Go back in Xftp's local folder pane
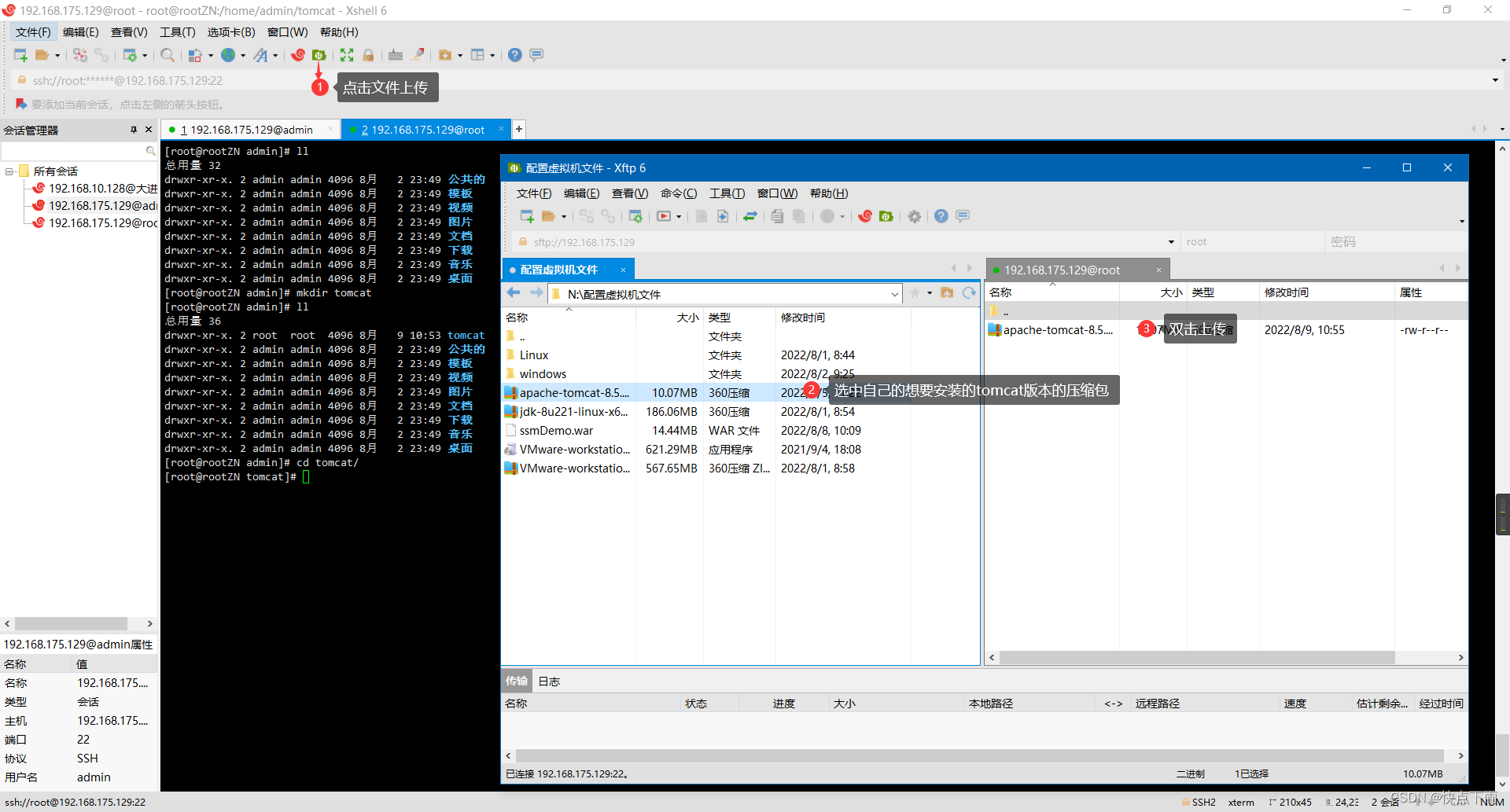The height and width of the screenshot is (812, 1510). pyautogui.click(x=514, y=293)
